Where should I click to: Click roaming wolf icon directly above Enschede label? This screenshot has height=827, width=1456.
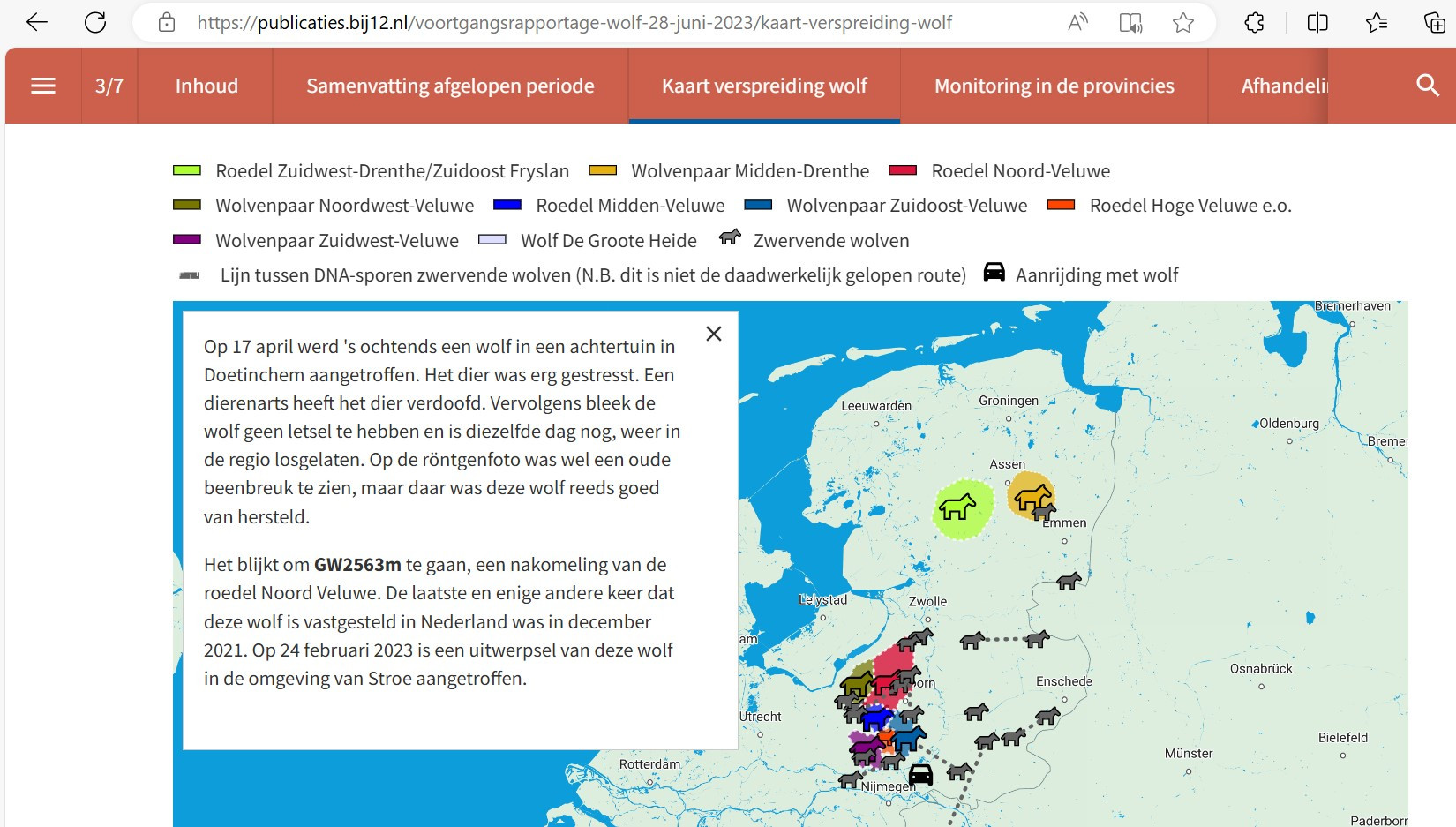point(1037,638)
